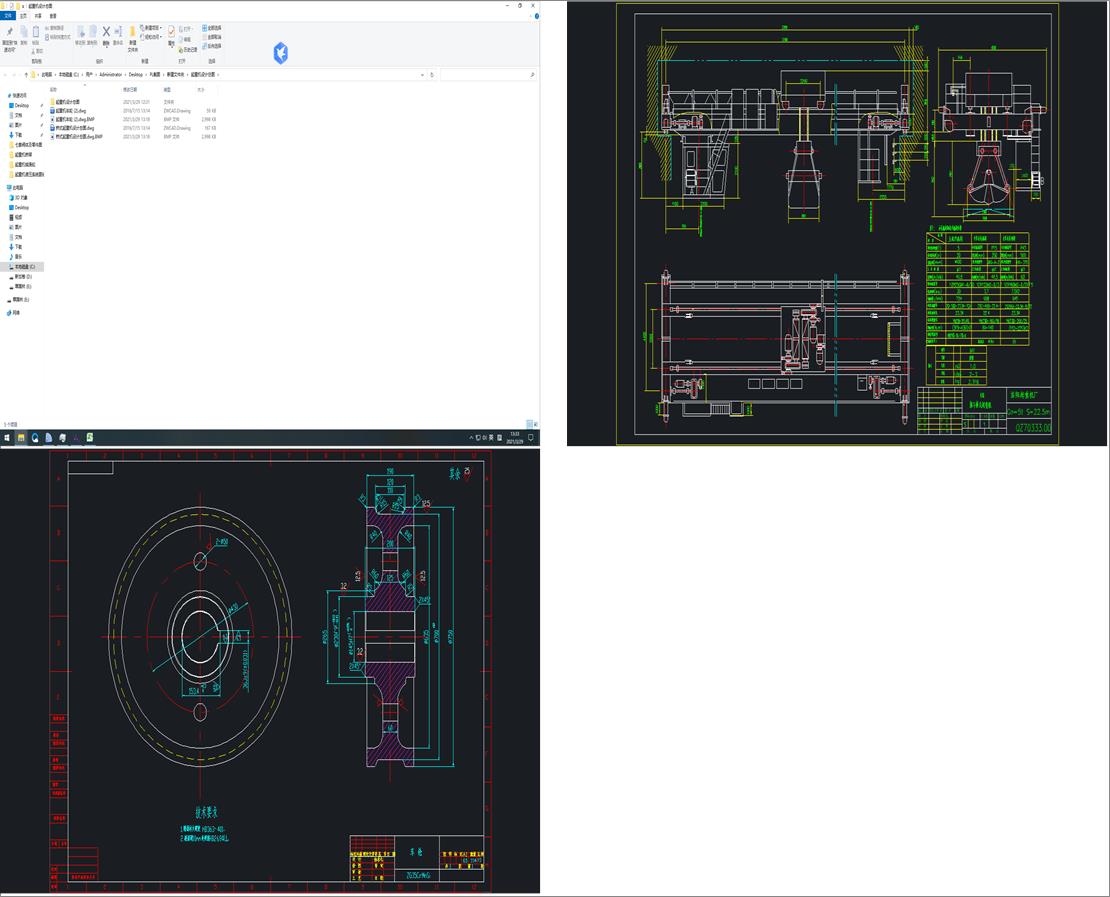Viewport: 1110px width, 897px height.
Task: Select Local Disk (C:) in navigation tree
Action: click(24, 267)
